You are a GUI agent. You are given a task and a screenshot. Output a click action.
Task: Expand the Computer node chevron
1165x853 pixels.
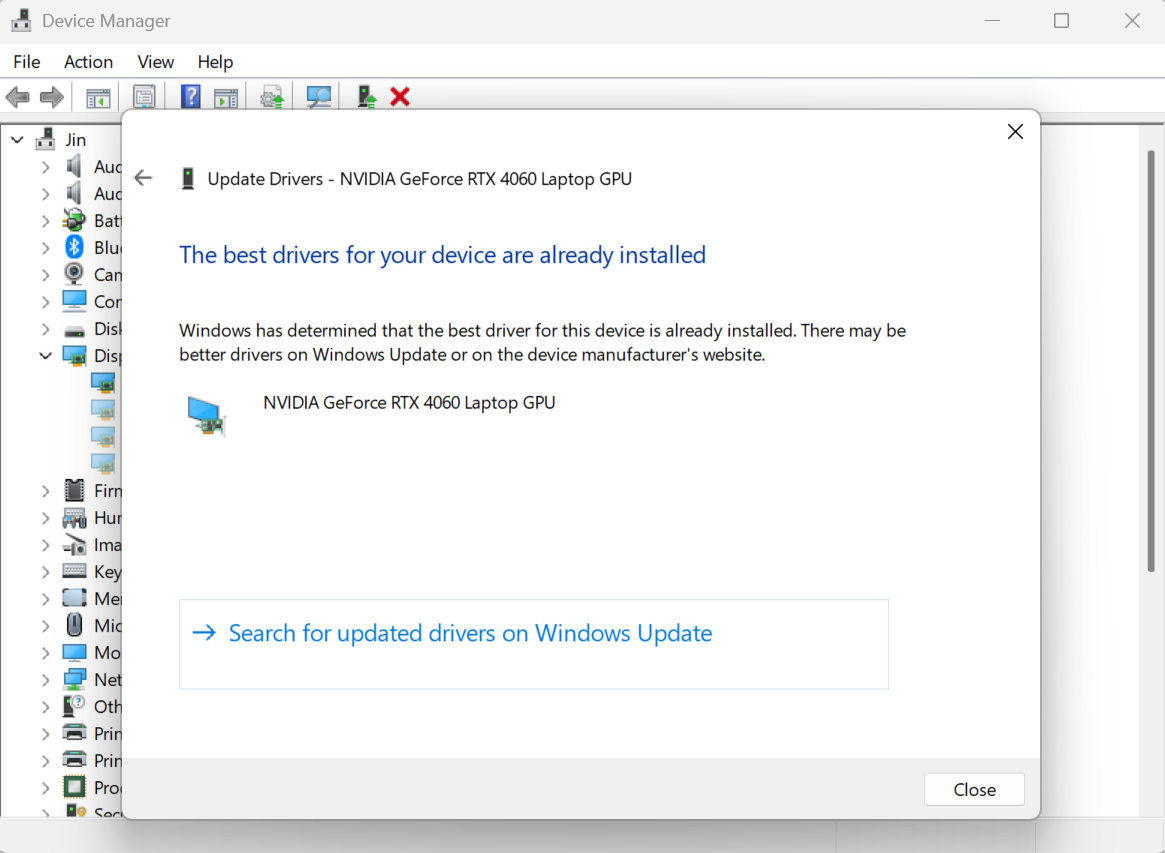pyautogui.click(x=46, y=302)
